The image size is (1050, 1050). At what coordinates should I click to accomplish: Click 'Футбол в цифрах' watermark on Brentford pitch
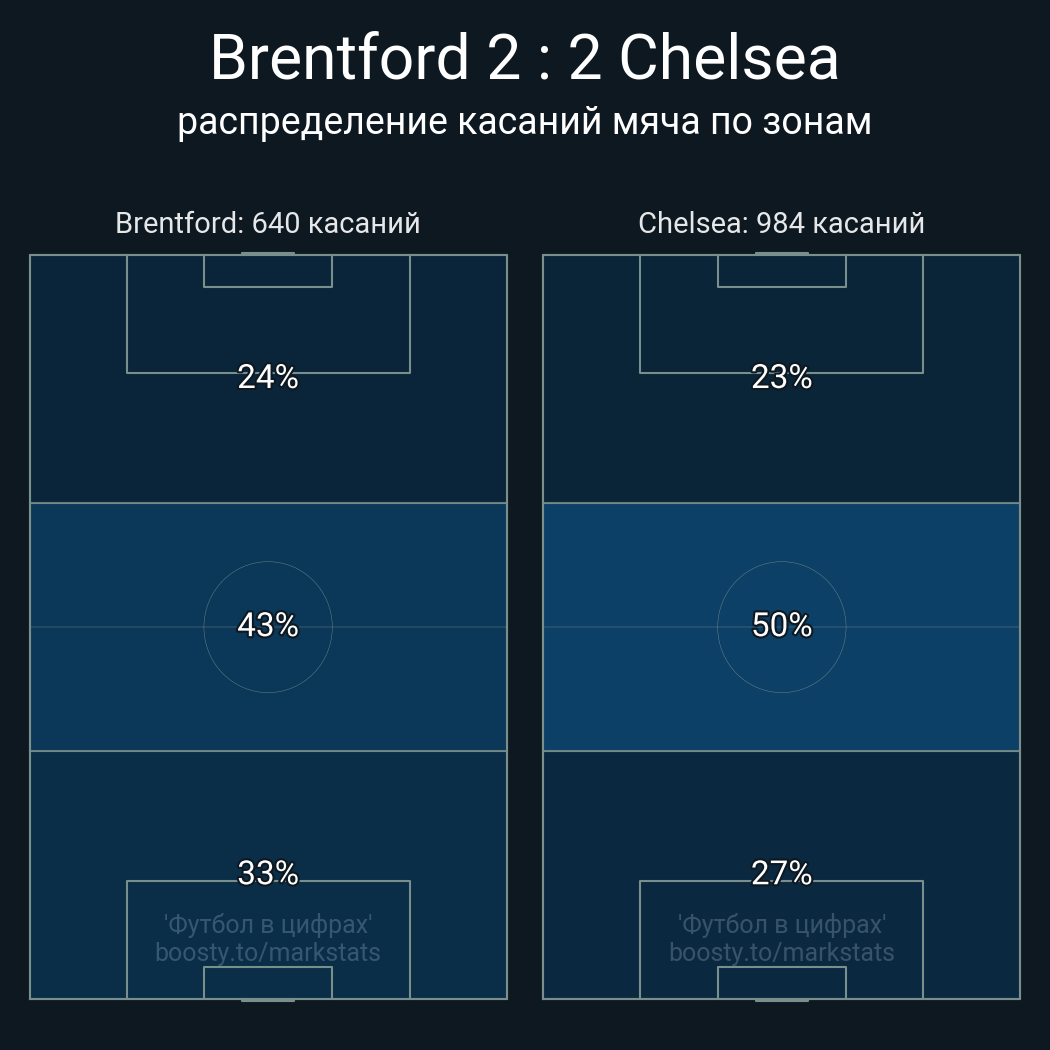click(268, 924)
